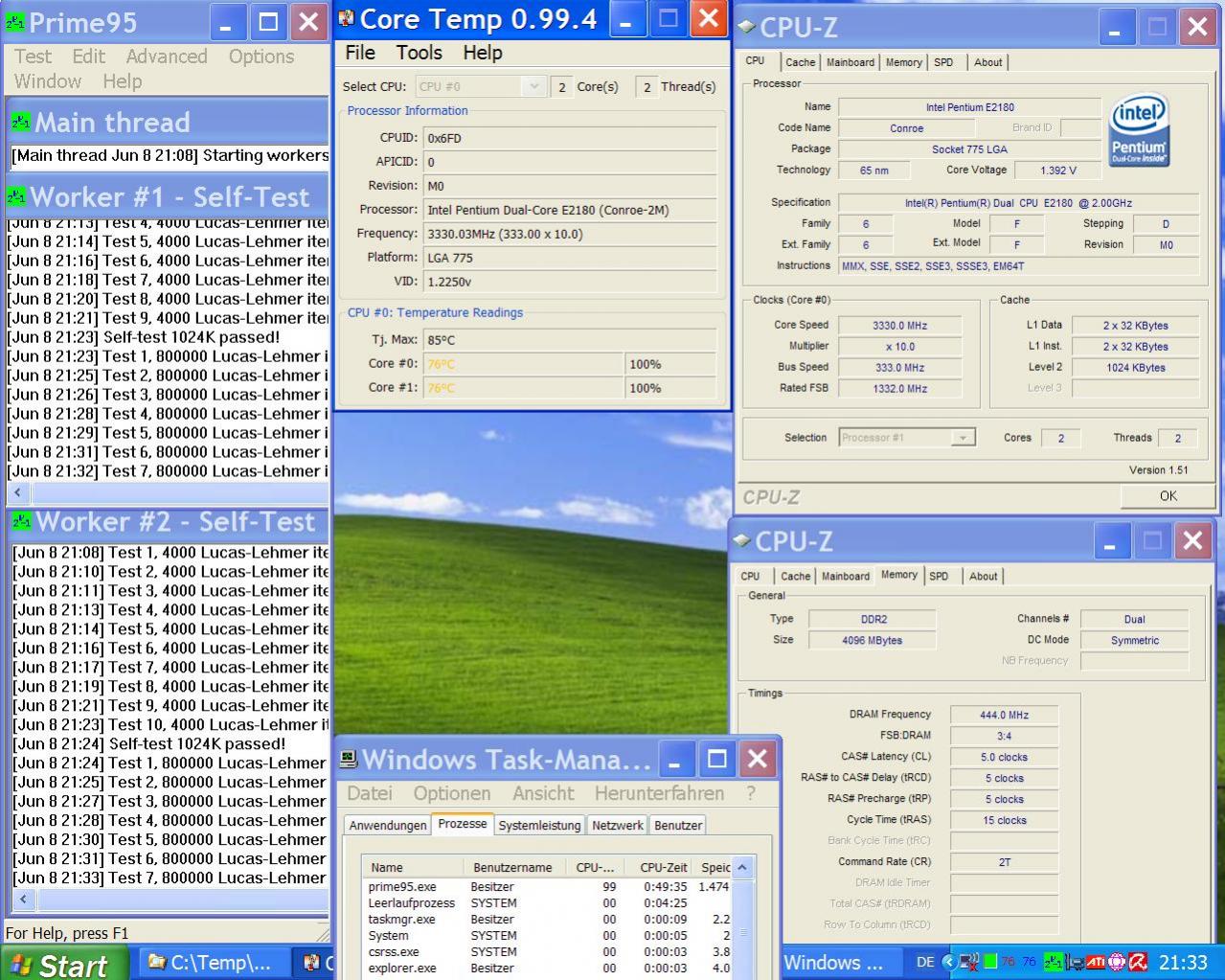The height and width of the screenshot is (980, 1225).
Task: Click the Task Manager title bar icon
Action: click(349, 760)
